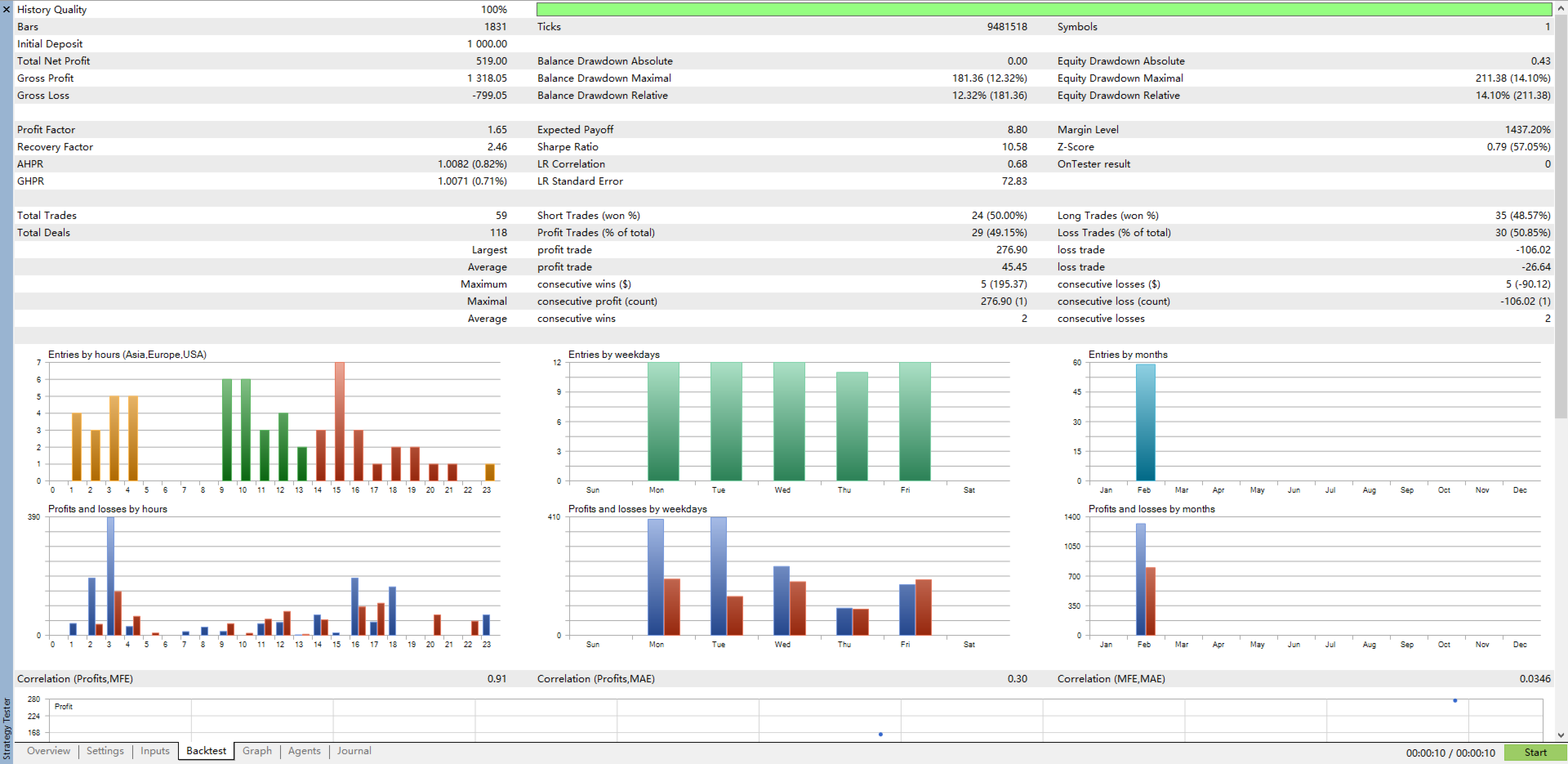
Task: Click the scrollbar up arrow
Action: point(1561,7)
